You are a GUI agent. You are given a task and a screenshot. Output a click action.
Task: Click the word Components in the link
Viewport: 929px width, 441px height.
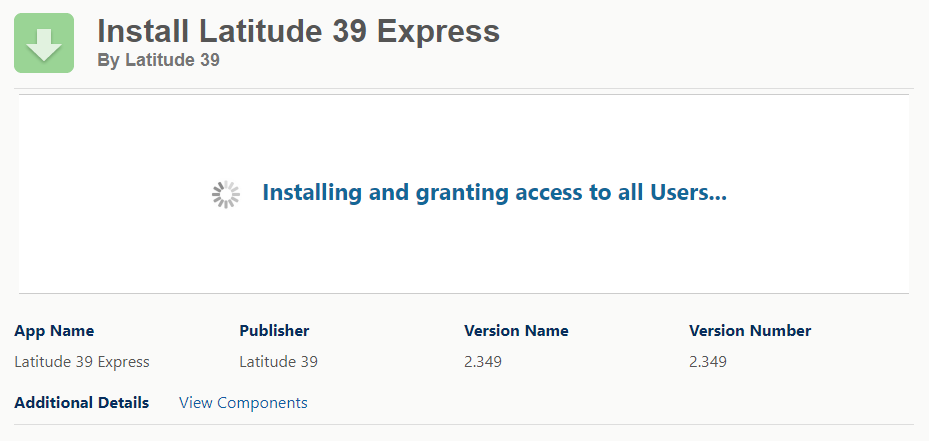[262, 403]
